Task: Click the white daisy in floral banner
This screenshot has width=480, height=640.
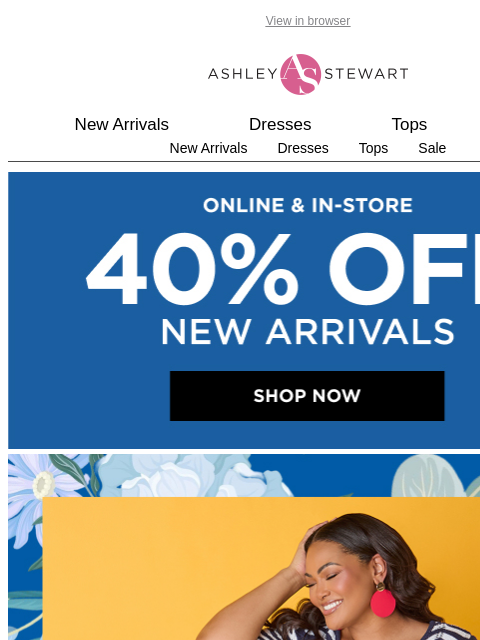Action: (x=44, y=484)
